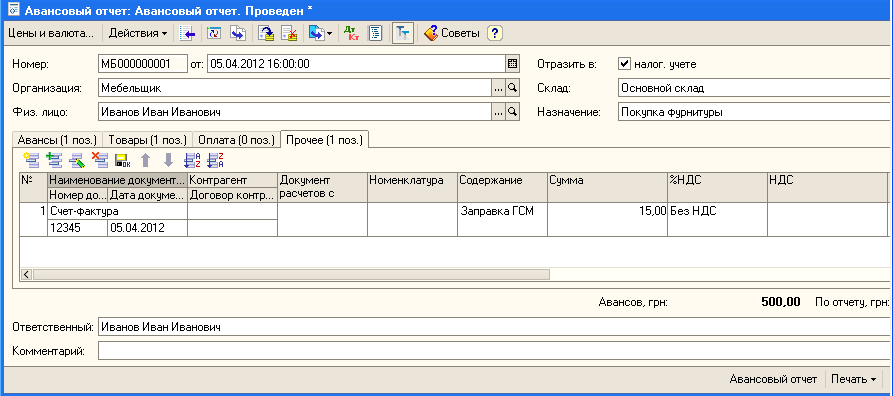Click Физ. лицо ellipsis select button
Viewport: 893px width, 396px height.
click(x=498, y=112)
